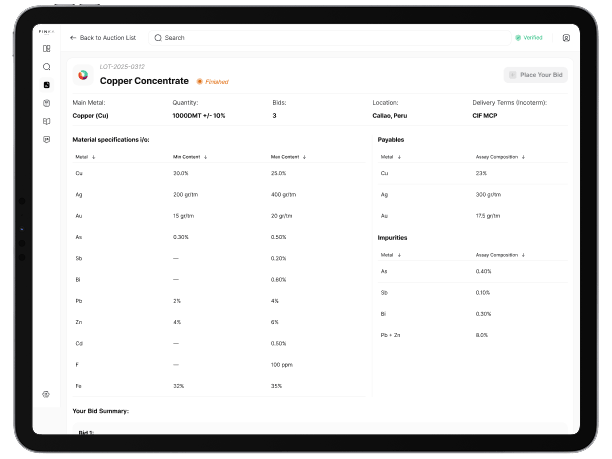Sort by Min Content column
Viewport: 612px width, 459px height.
[x=190, y=157]
